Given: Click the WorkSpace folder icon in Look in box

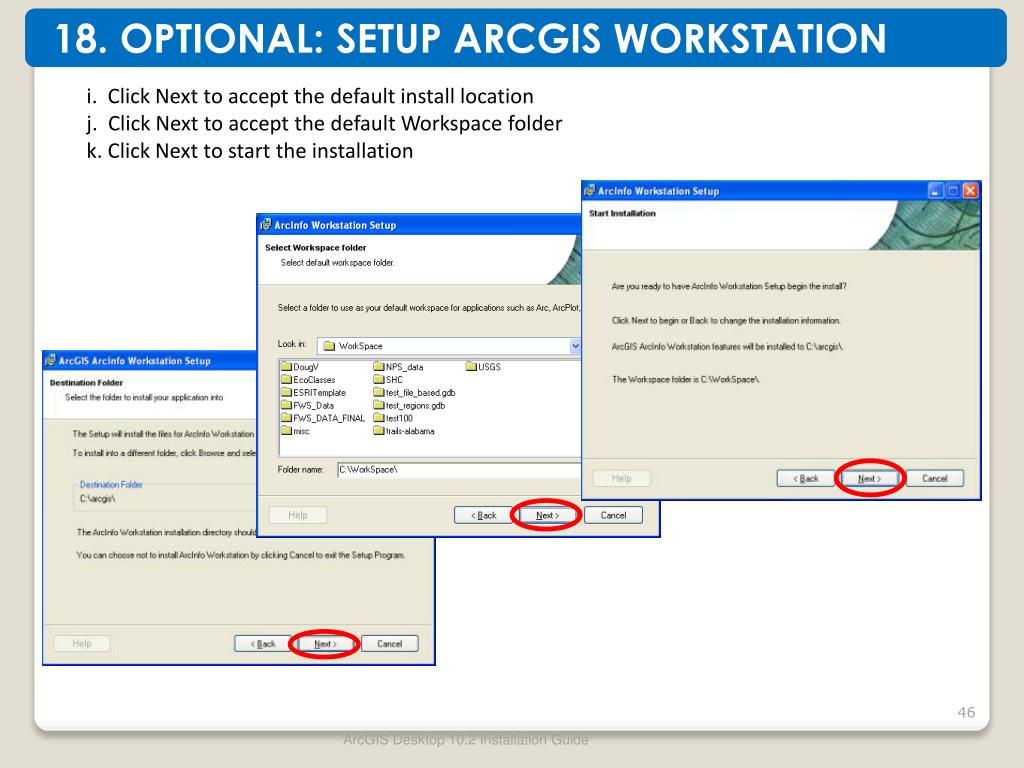Looking at the screenshot, I should (329, 346).
